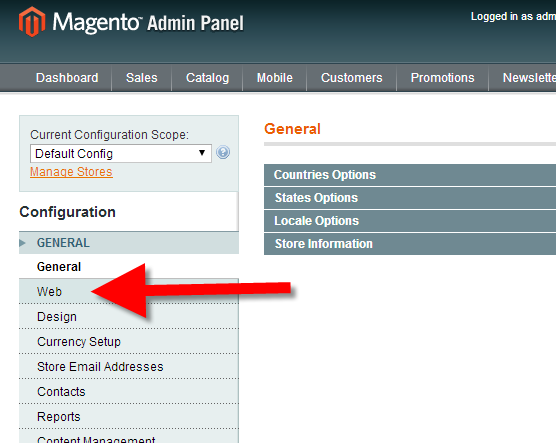This screenshot has height=443, width=556.
Task: Collapse the GENERAL section triangle
Action: (23, 243)
